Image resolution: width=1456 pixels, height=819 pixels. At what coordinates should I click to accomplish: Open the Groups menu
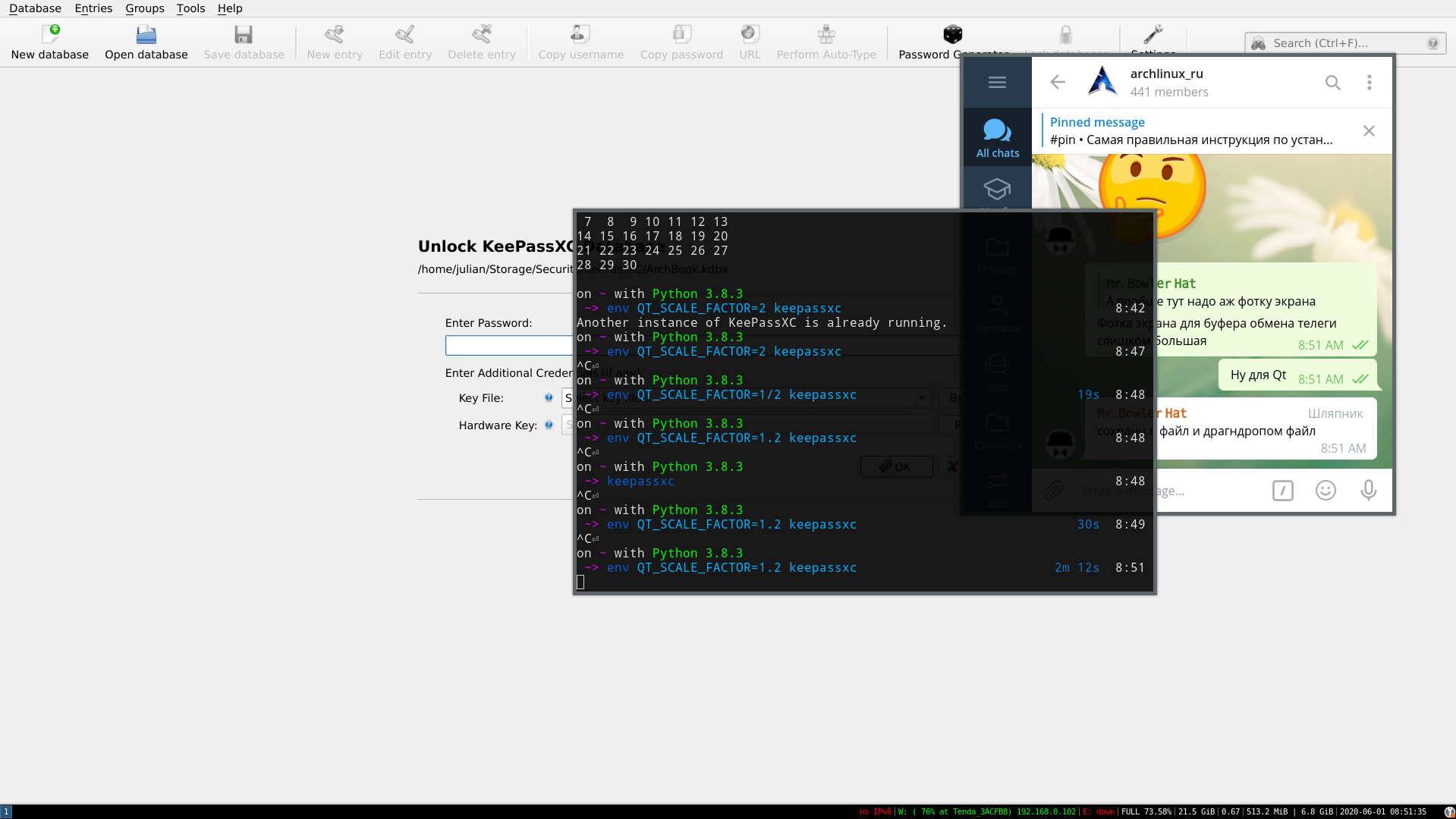coord(145,8)
